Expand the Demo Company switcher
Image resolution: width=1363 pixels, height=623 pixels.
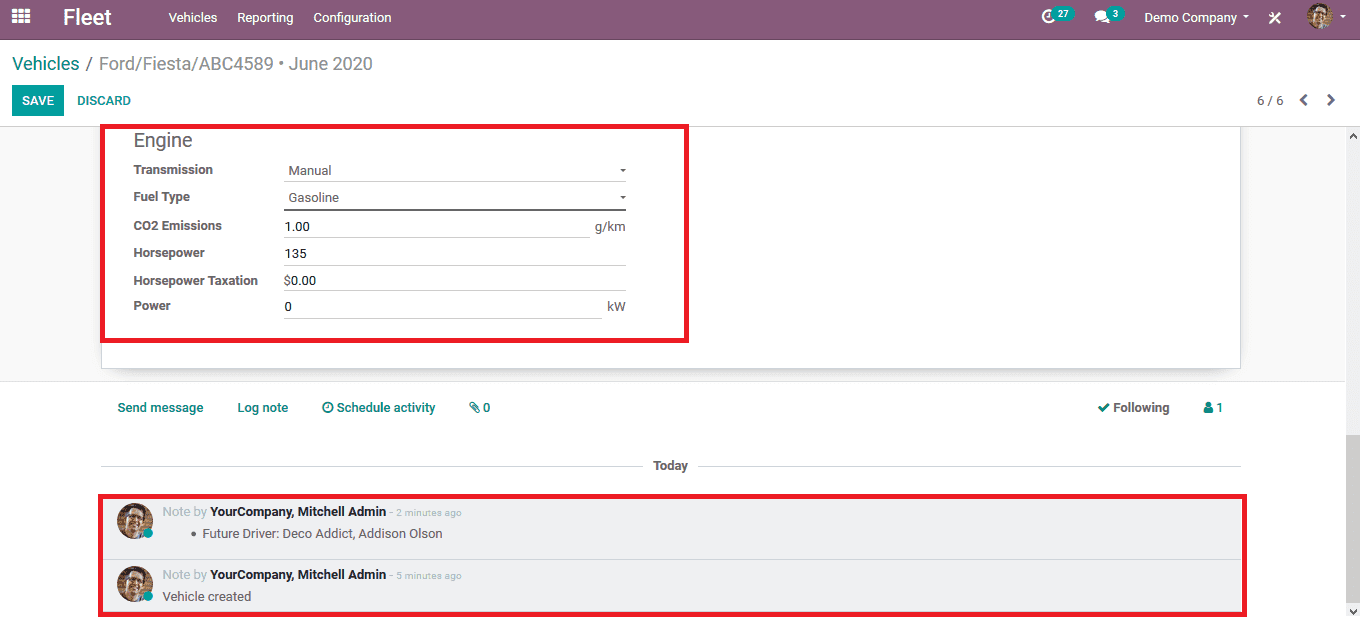(1196, 18)
